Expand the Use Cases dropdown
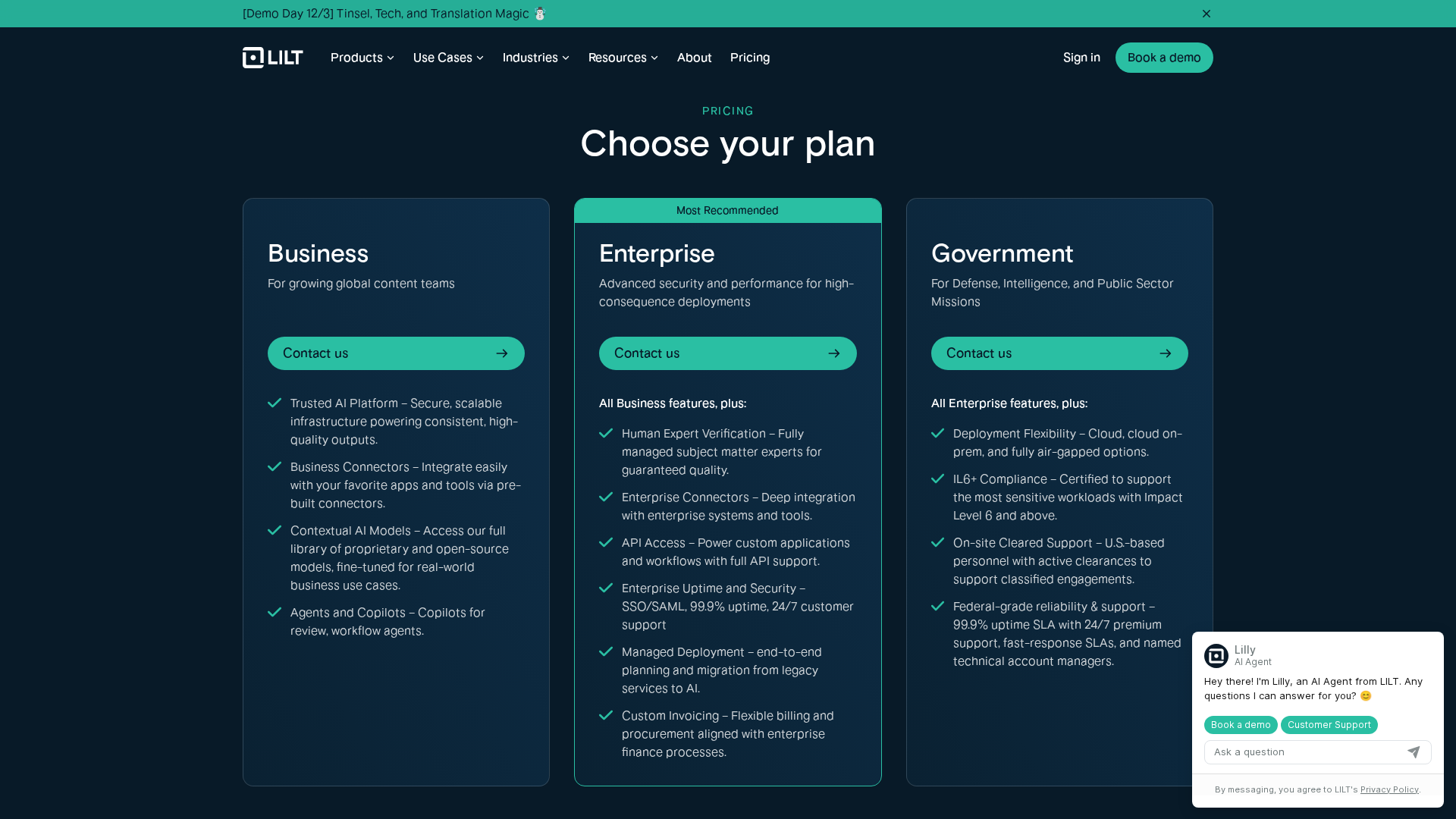The width and height of the screenshot is (1456, 819). point(447,58)
